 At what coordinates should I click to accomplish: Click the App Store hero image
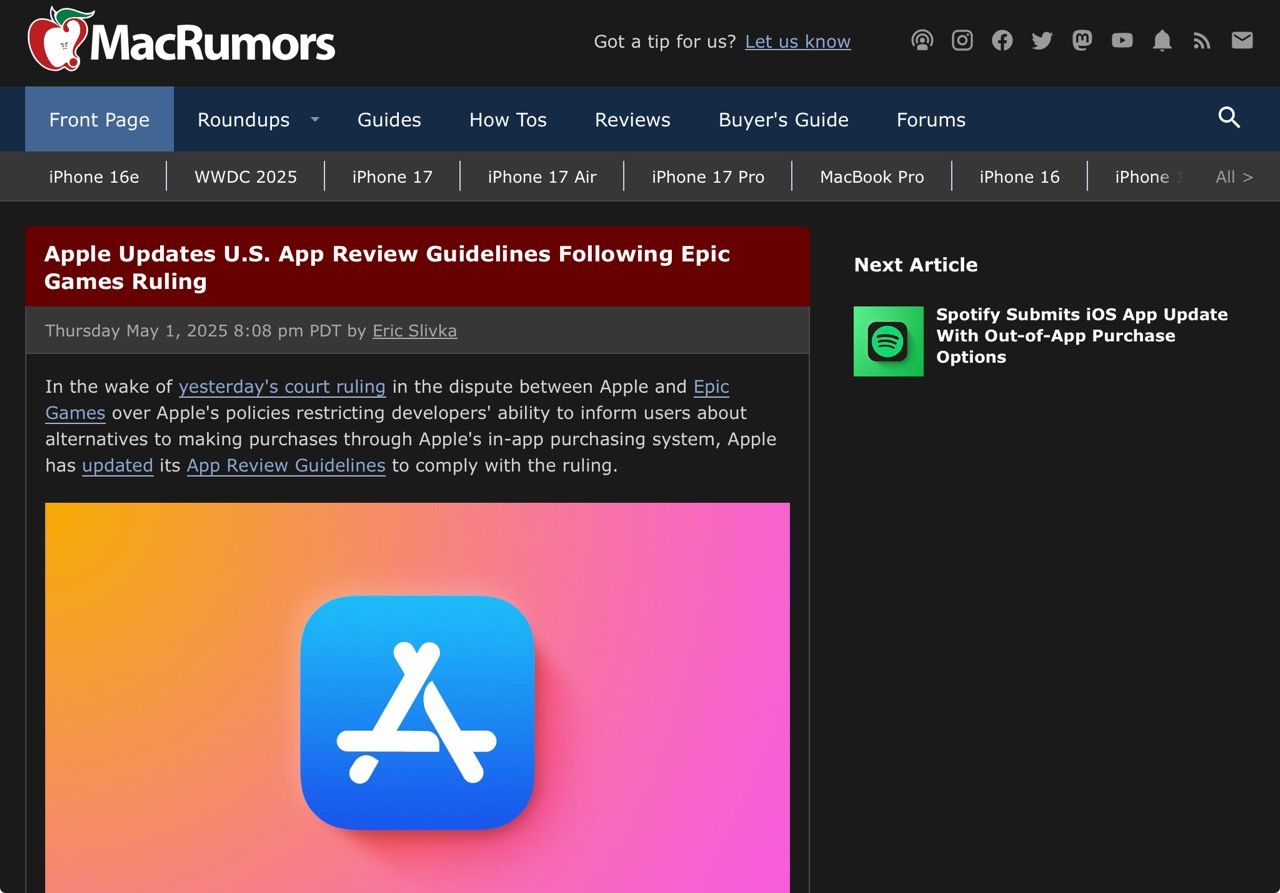[x=417, y=698]
